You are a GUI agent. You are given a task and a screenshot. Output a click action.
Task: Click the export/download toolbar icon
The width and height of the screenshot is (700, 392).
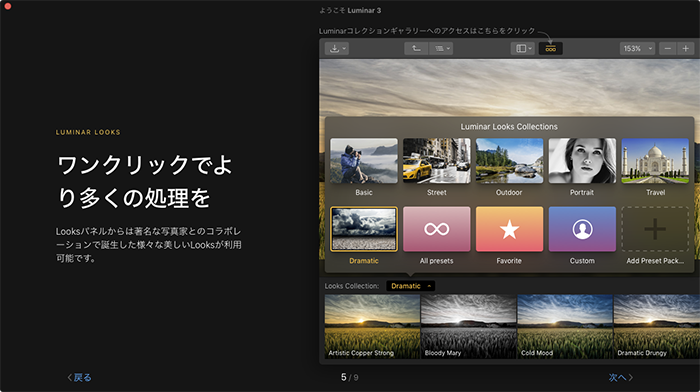(334, 48)
